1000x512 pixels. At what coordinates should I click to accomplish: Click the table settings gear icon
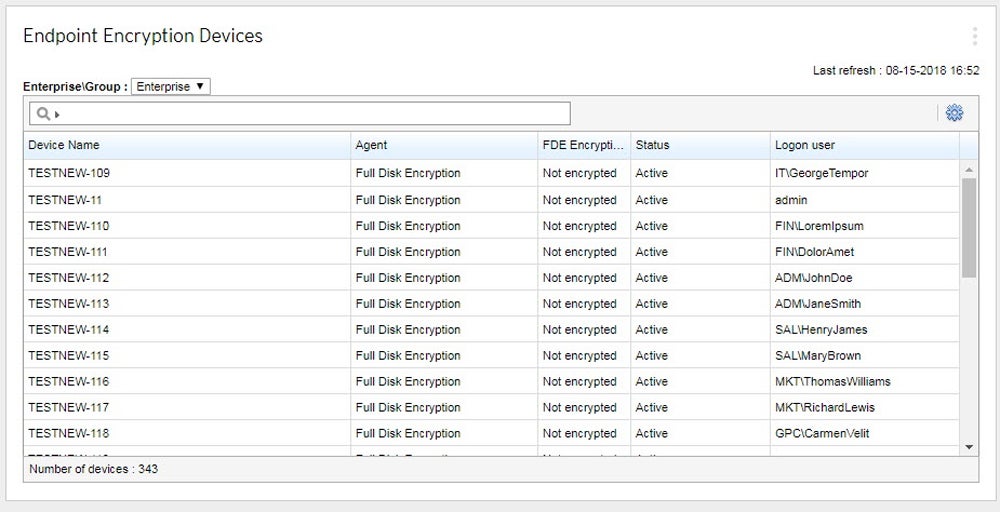click(x=954, y=113)
